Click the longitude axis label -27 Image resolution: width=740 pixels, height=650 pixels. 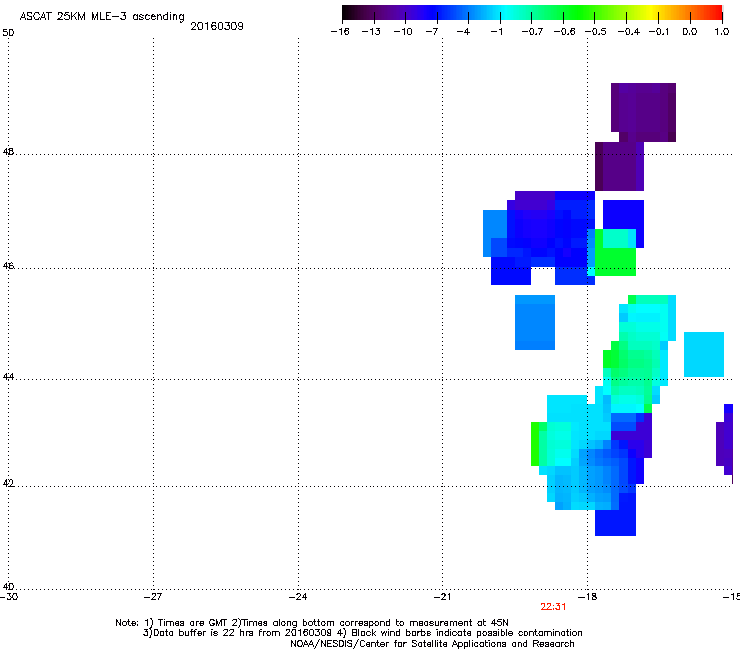click(152, 597)
